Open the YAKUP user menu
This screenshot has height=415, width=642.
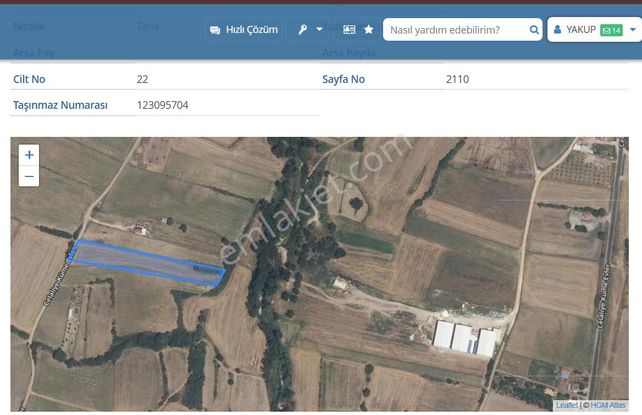pos(595,29)
